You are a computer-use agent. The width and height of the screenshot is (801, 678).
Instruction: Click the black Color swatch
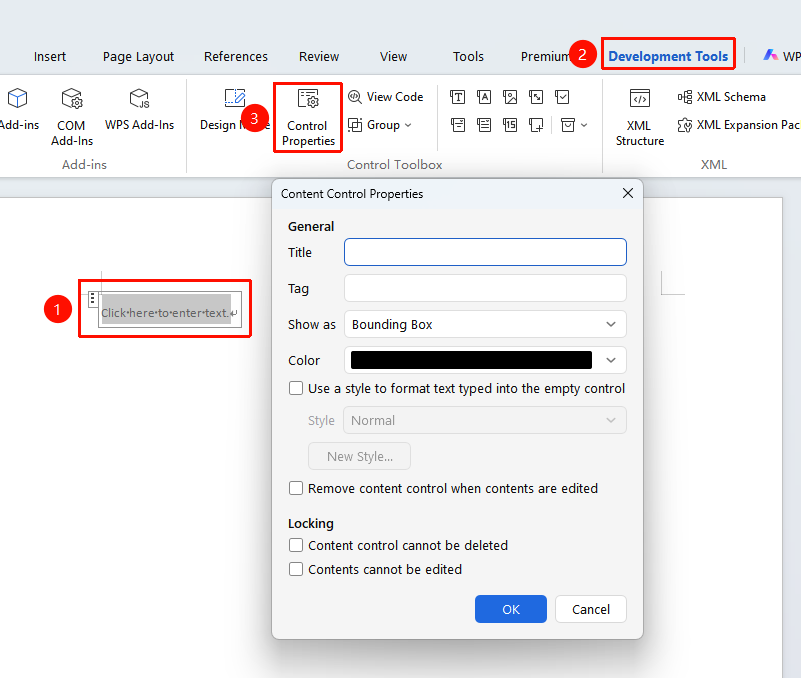click(x=472, y=360)
